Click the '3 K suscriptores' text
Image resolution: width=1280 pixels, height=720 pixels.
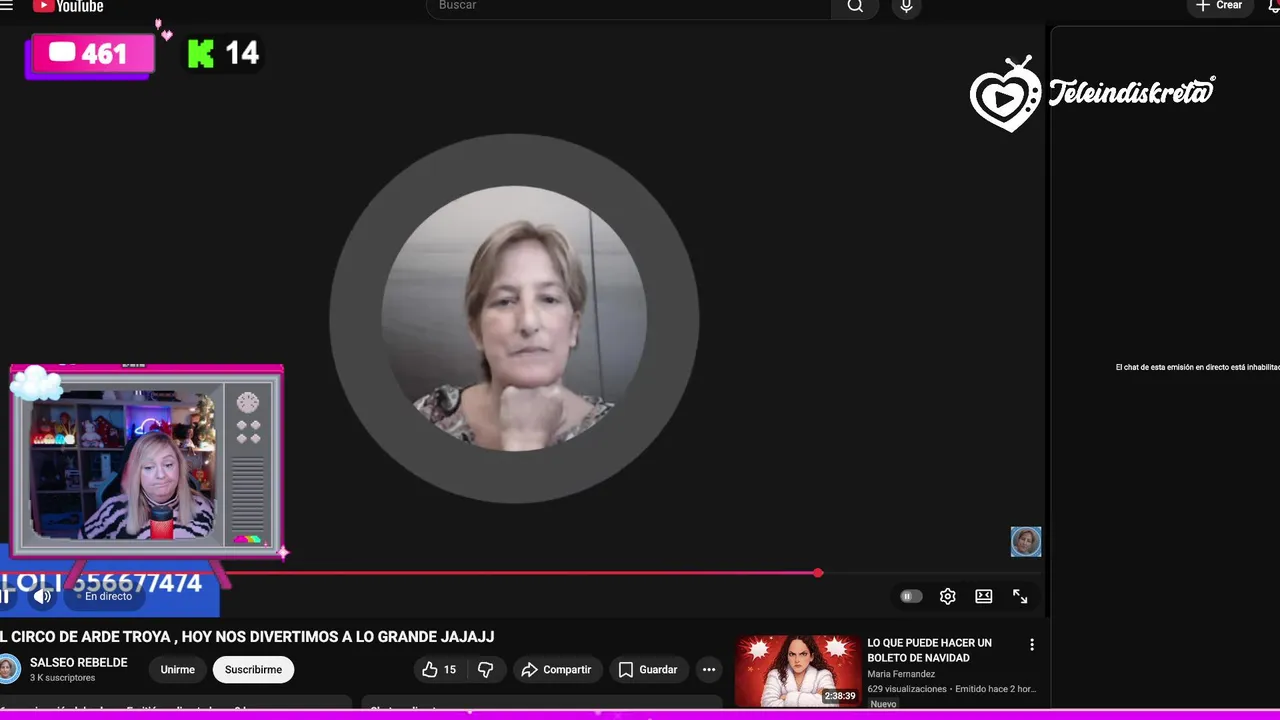tap(62, 678)
